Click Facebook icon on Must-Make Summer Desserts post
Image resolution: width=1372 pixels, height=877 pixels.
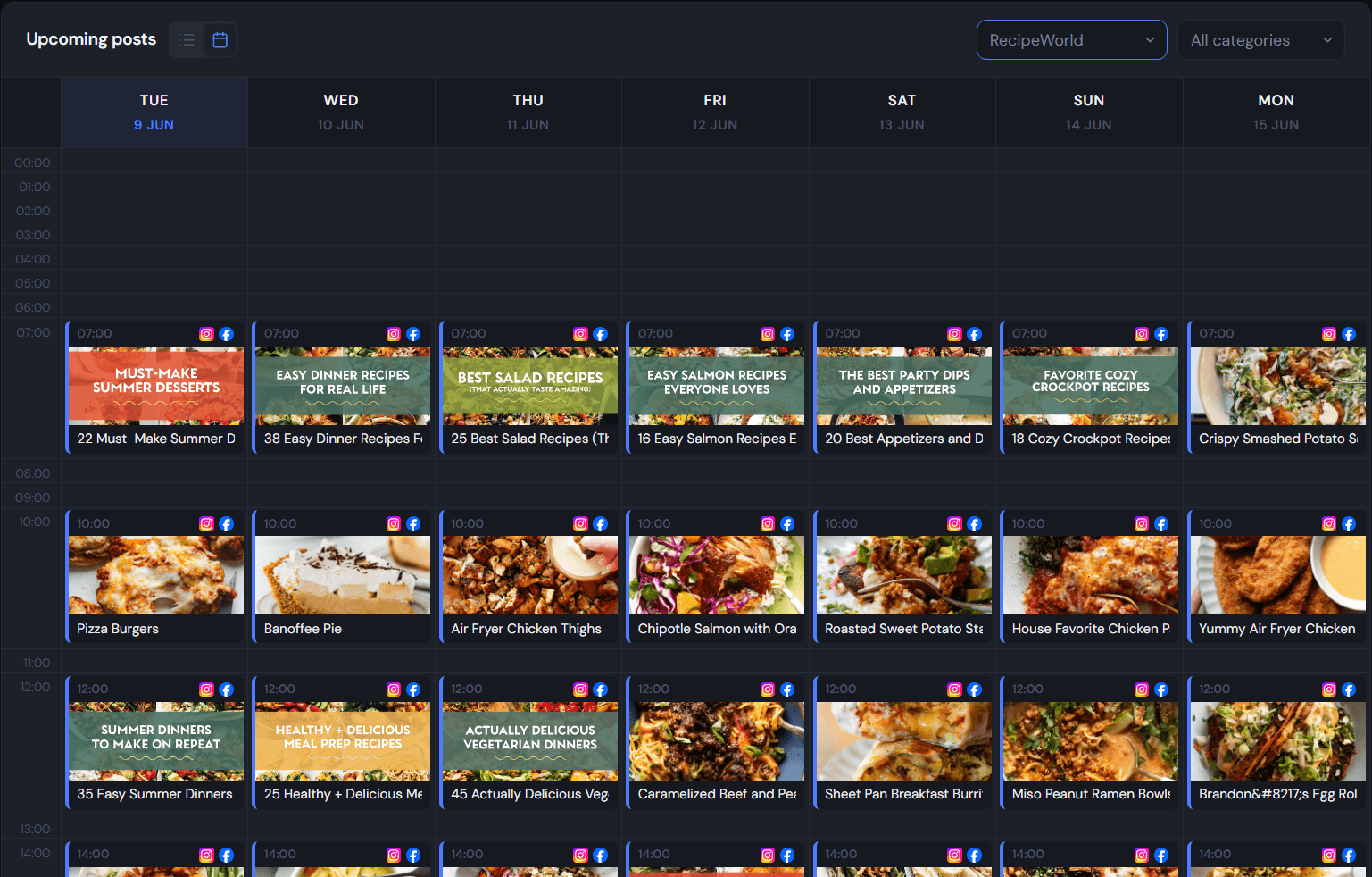point(227,334)
